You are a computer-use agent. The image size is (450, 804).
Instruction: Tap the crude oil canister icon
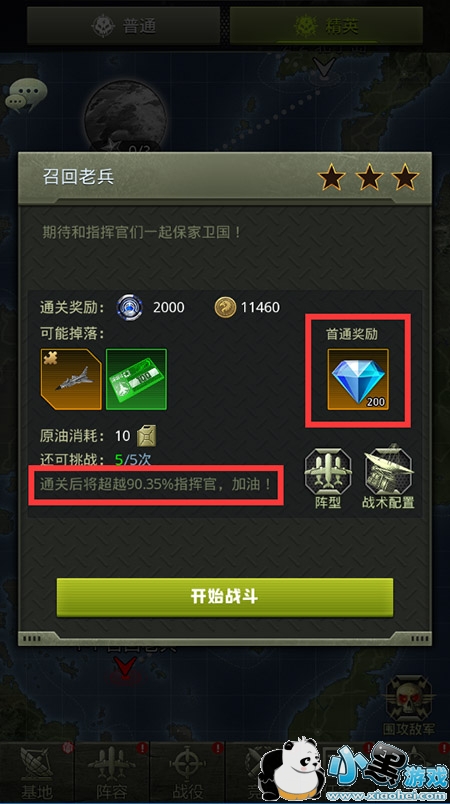click(147, 436)
